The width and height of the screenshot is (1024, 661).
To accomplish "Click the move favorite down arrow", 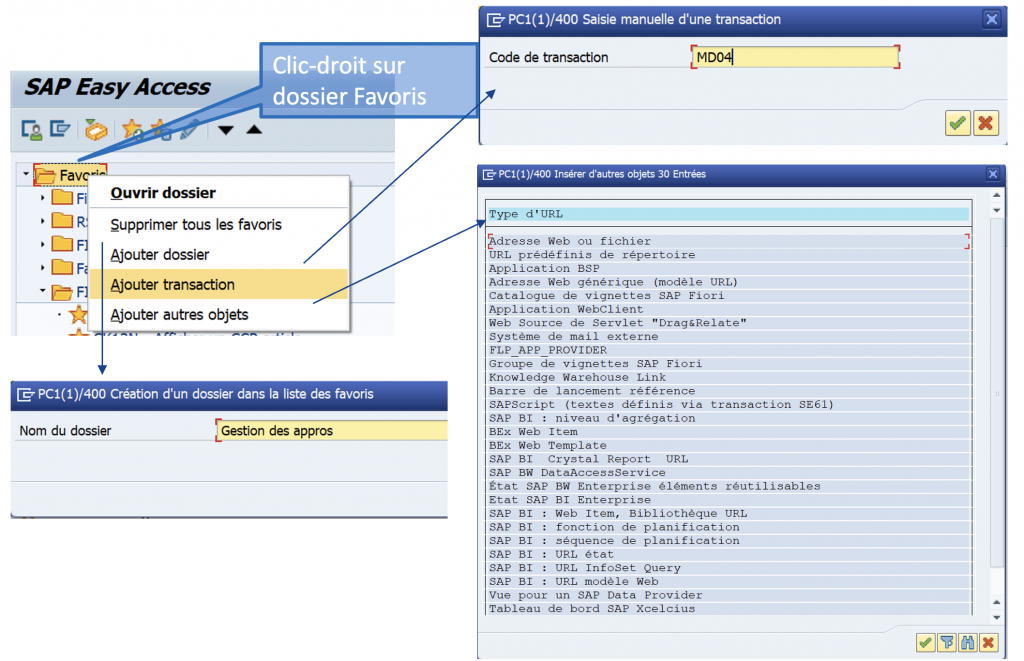I will tap(227, 129).
